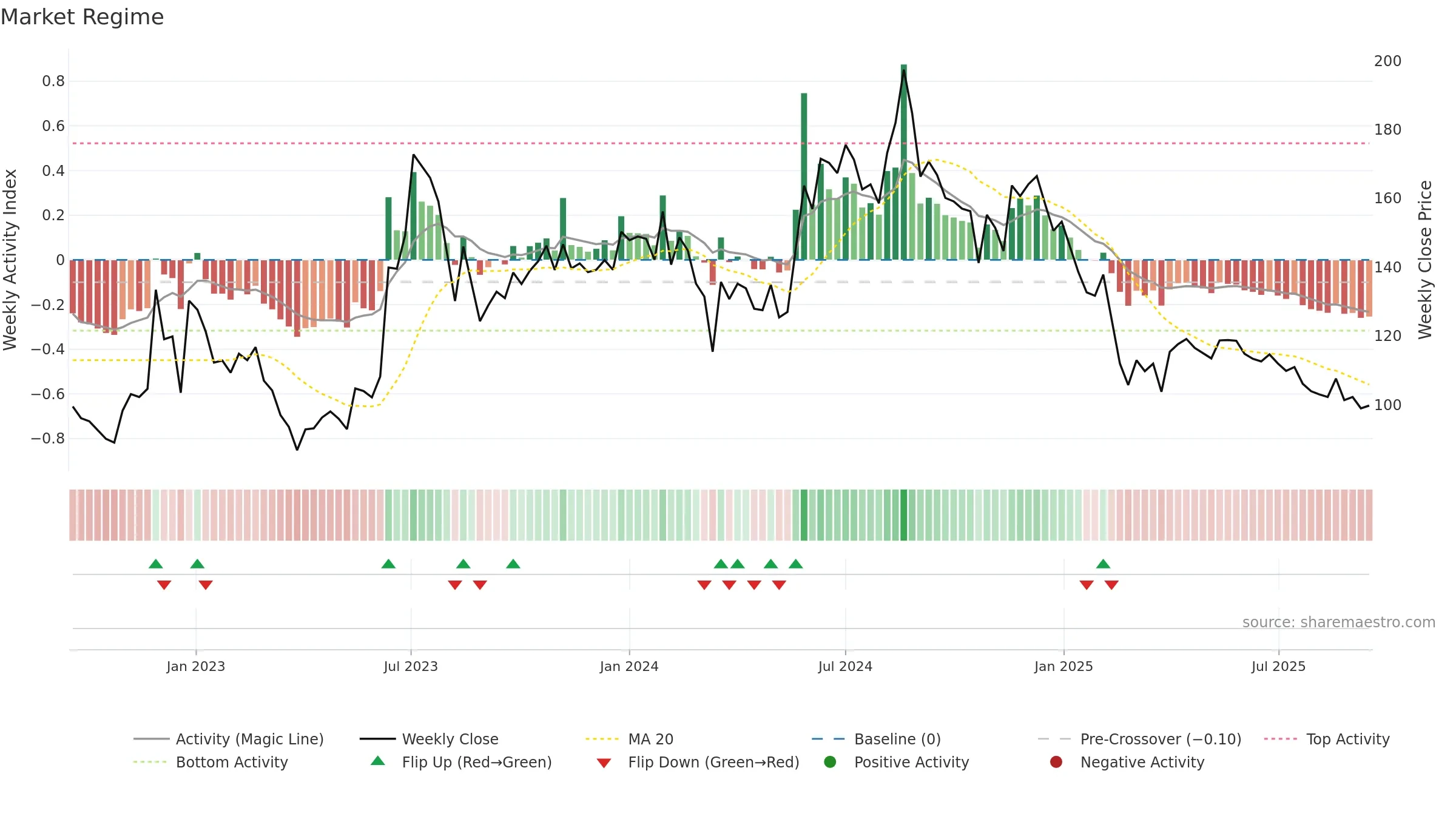
Task: Click Positive Activity green circle legend icon
Action: click(x=830, y=761)
